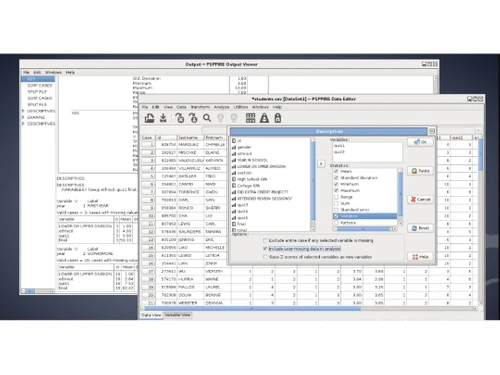The width and height of the screenshot is (500, 375).
Task: Click the source variable list vertical scrollbar
Action: click(313, 184)
